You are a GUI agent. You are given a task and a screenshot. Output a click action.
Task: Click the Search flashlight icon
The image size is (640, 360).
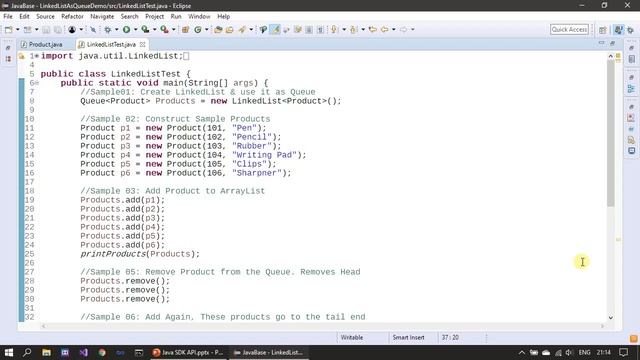click(x=242, y=29)
